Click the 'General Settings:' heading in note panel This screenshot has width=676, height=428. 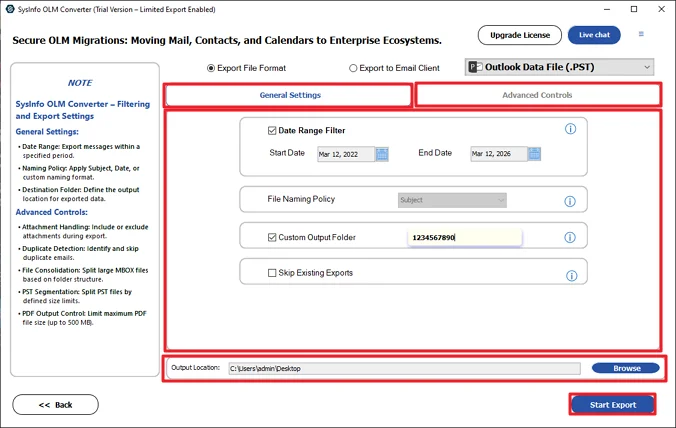pos(47,132)
